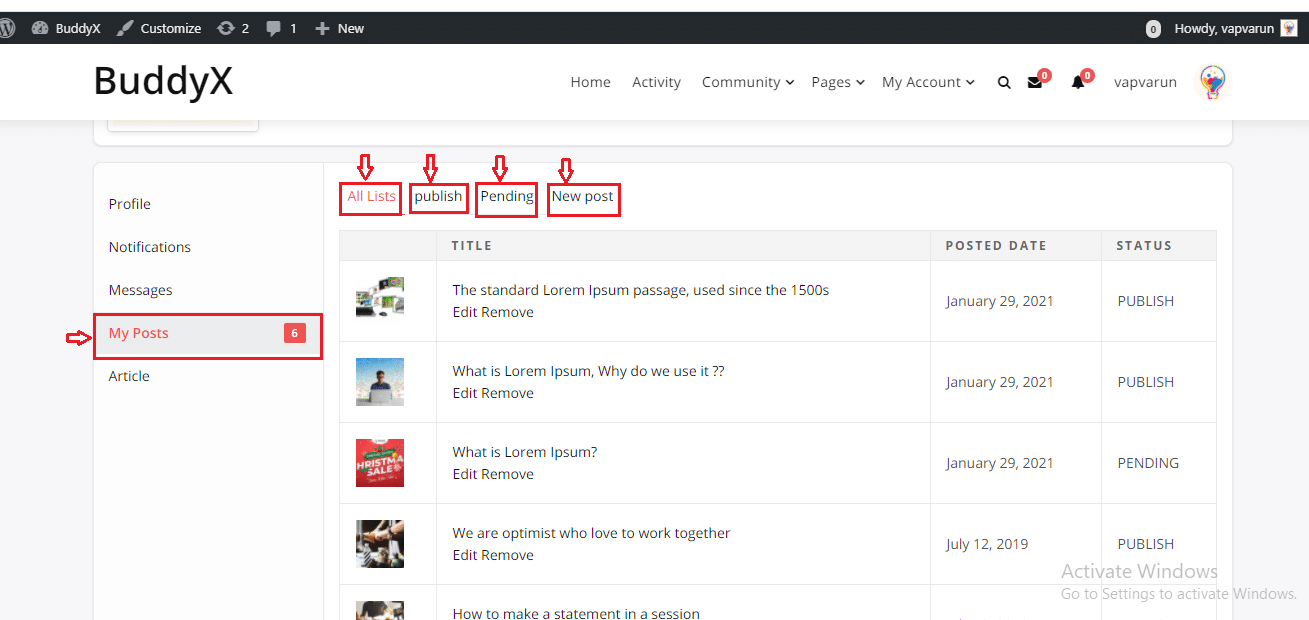Click the WordPress logo icon in admin bar
Image resolution: width=1309 pixels, height=620 pixels.
click(6, 28)
